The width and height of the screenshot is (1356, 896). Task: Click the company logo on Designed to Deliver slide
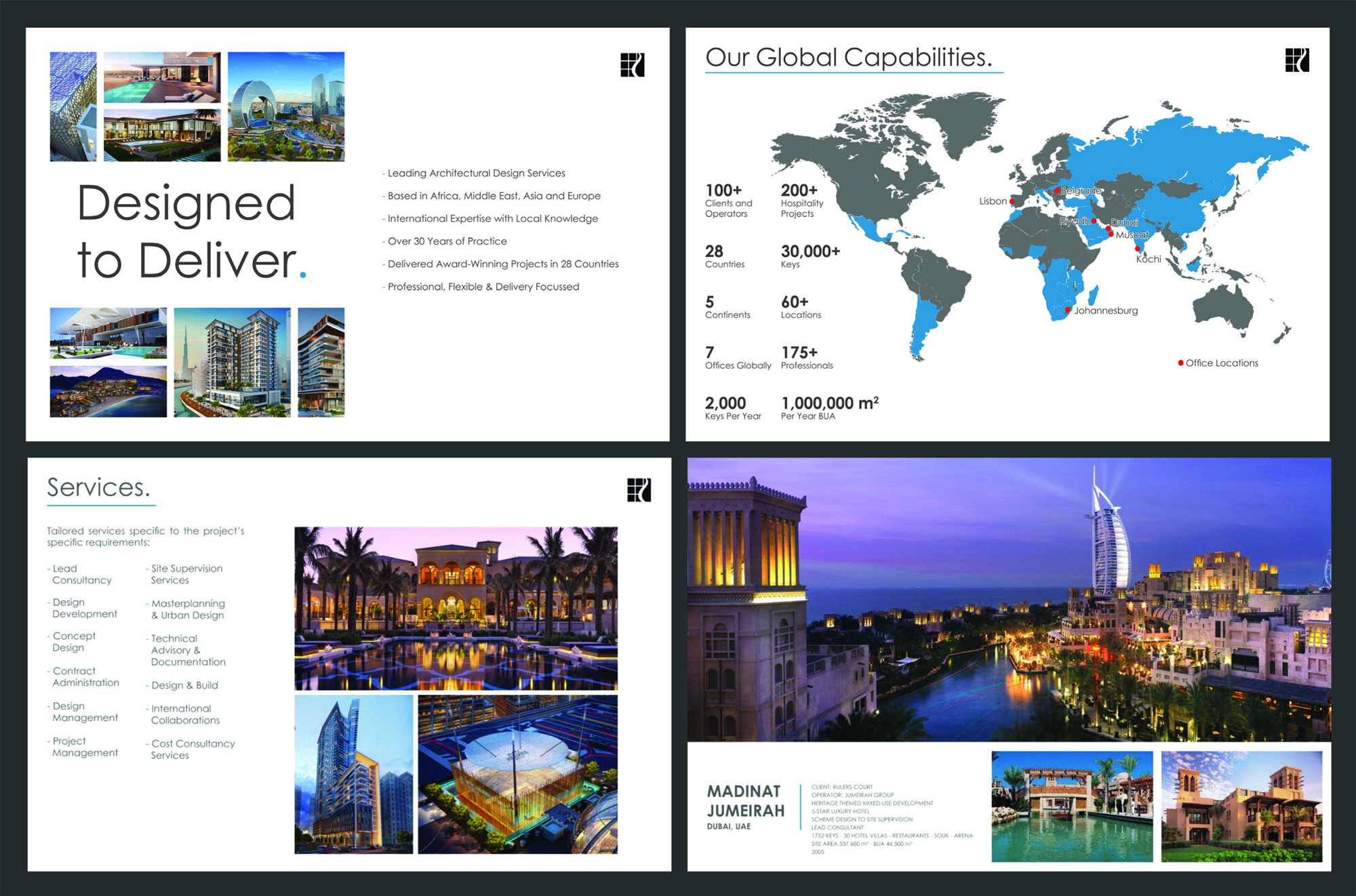pyautogui.click(x=632, y=65)
